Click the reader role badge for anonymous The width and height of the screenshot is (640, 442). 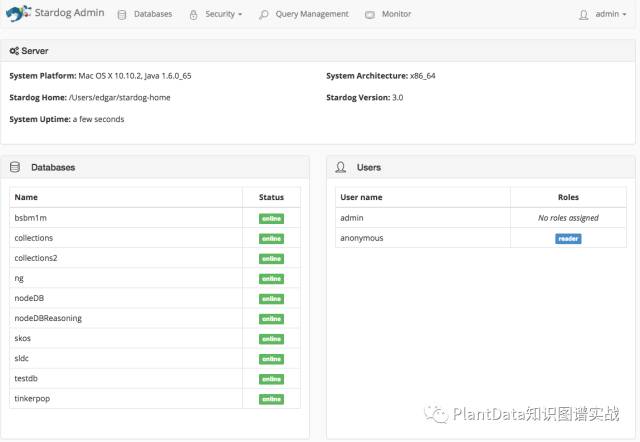click(568, 238)
